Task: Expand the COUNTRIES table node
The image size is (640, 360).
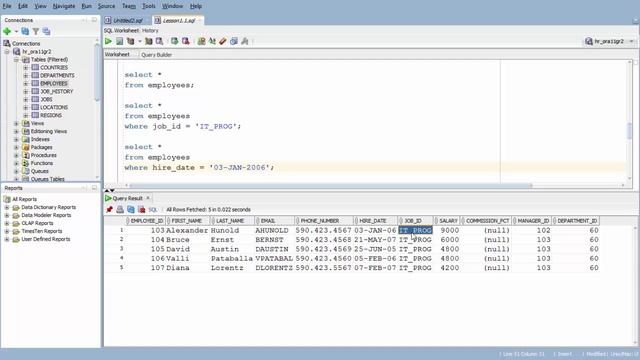Action: [x=25, y=68]
